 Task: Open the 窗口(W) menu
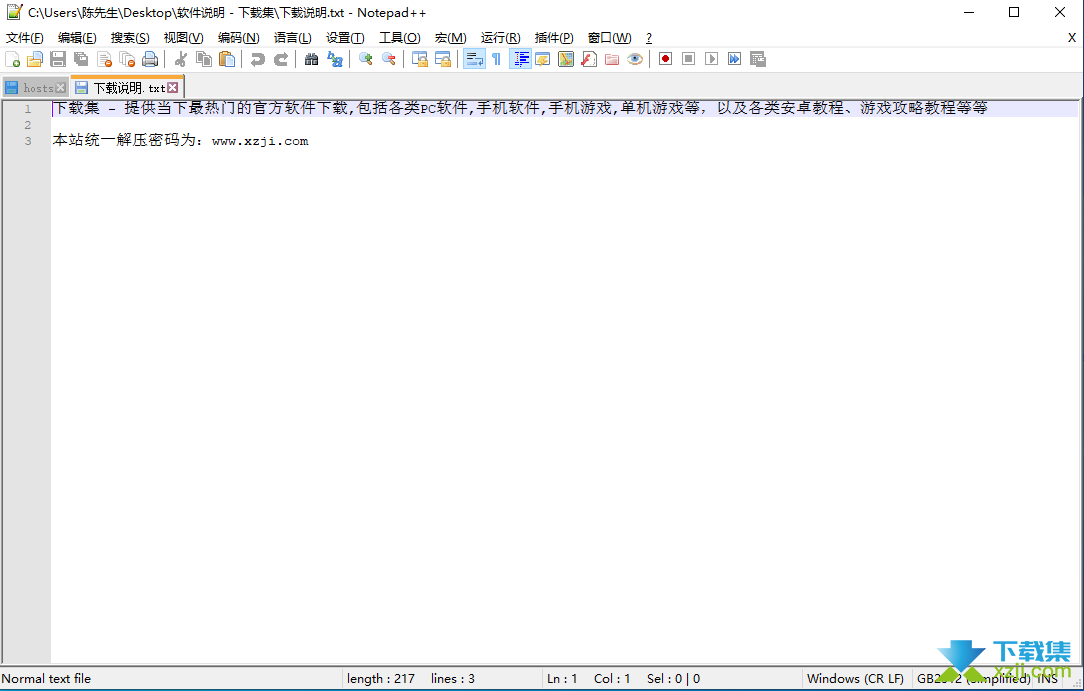point(609,38)
